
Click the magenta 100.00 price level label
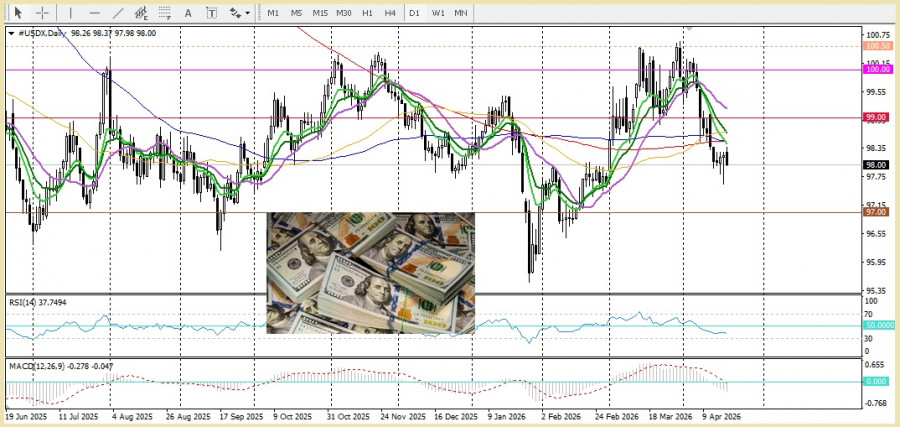point(878,69)
